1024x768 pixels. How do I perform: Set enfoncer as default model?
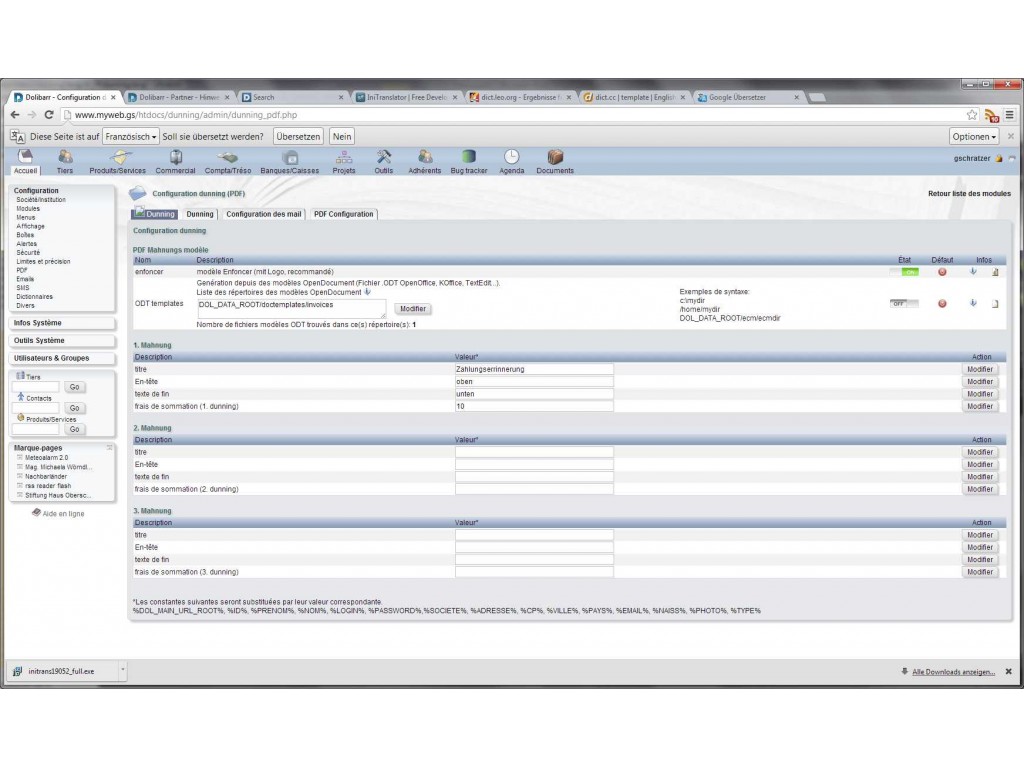tap(942, 271)
